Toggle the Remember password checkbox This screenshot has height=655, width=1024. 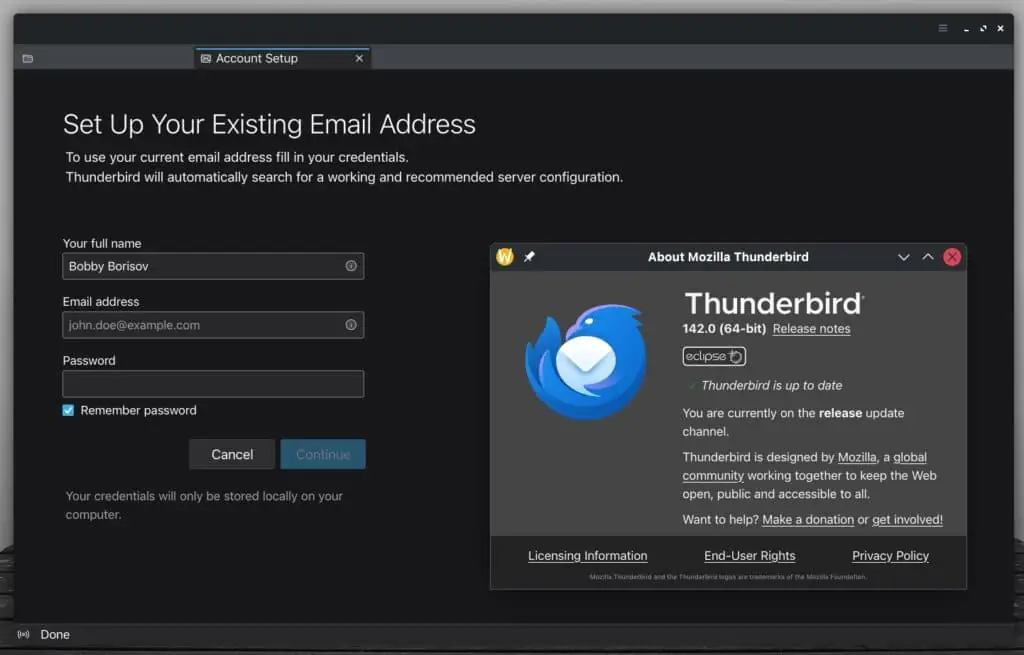(69, 410)
